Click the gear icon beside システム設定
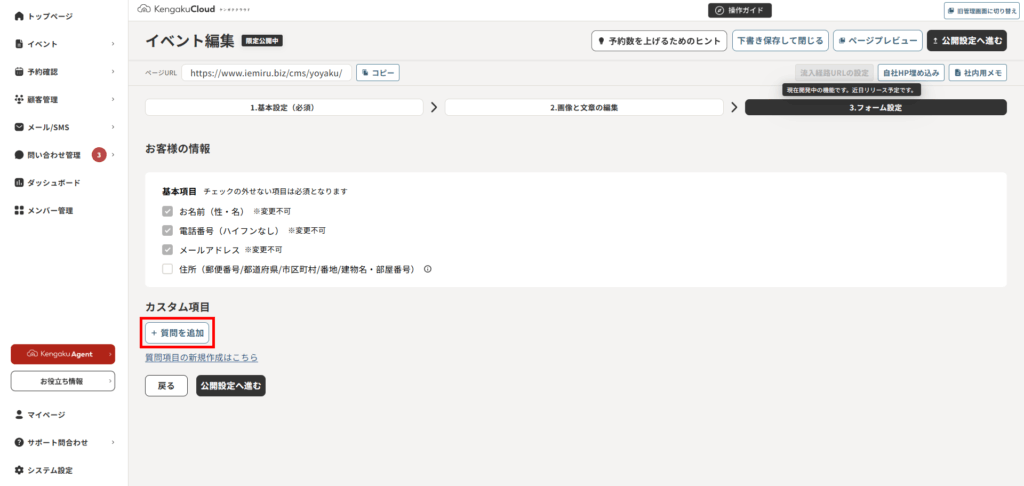This screenshot has width=1024, height=486. point(19,470)
